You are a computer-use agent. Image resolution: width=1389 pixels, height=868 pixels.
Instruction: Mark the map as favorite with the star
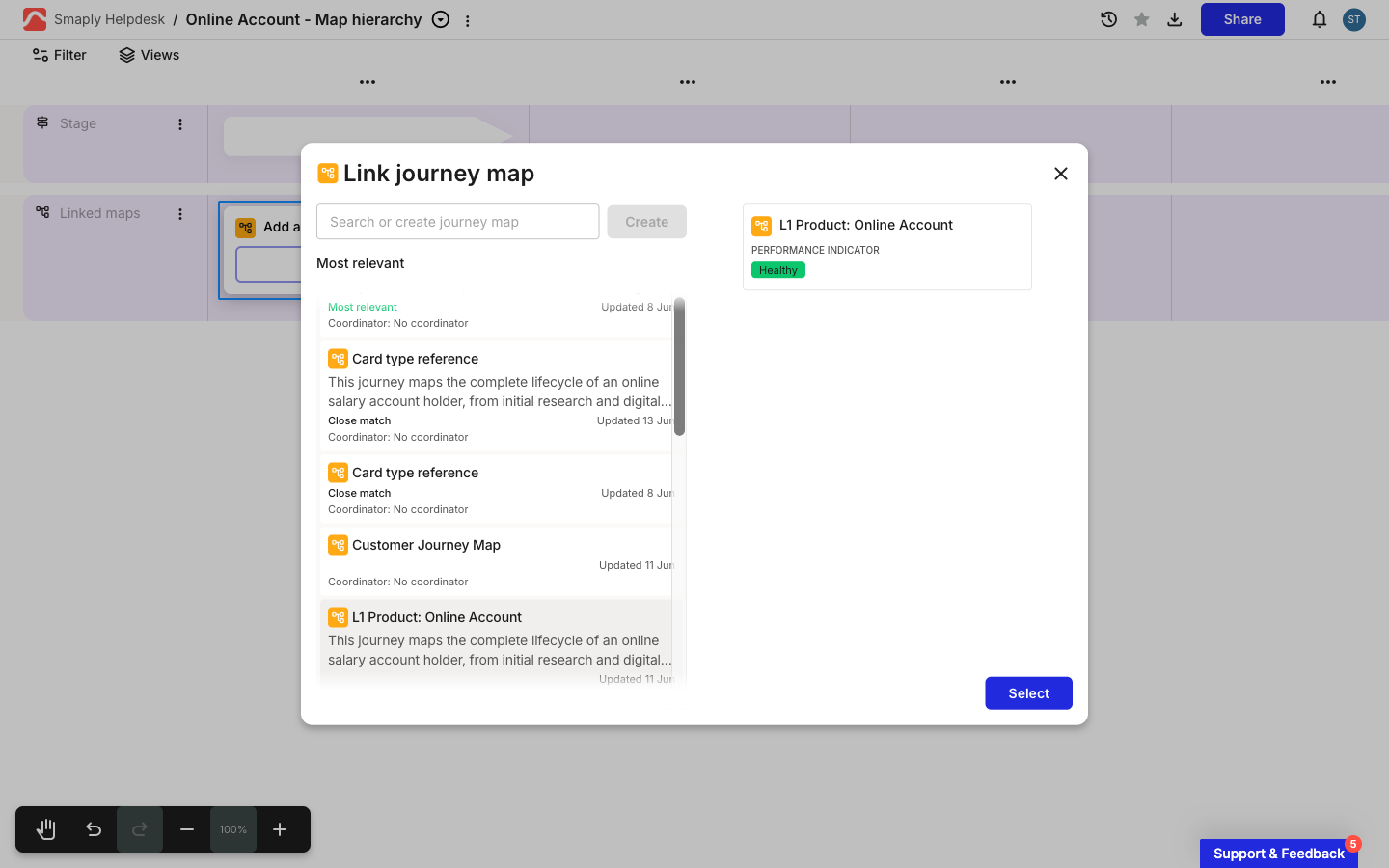[1142, 19]
